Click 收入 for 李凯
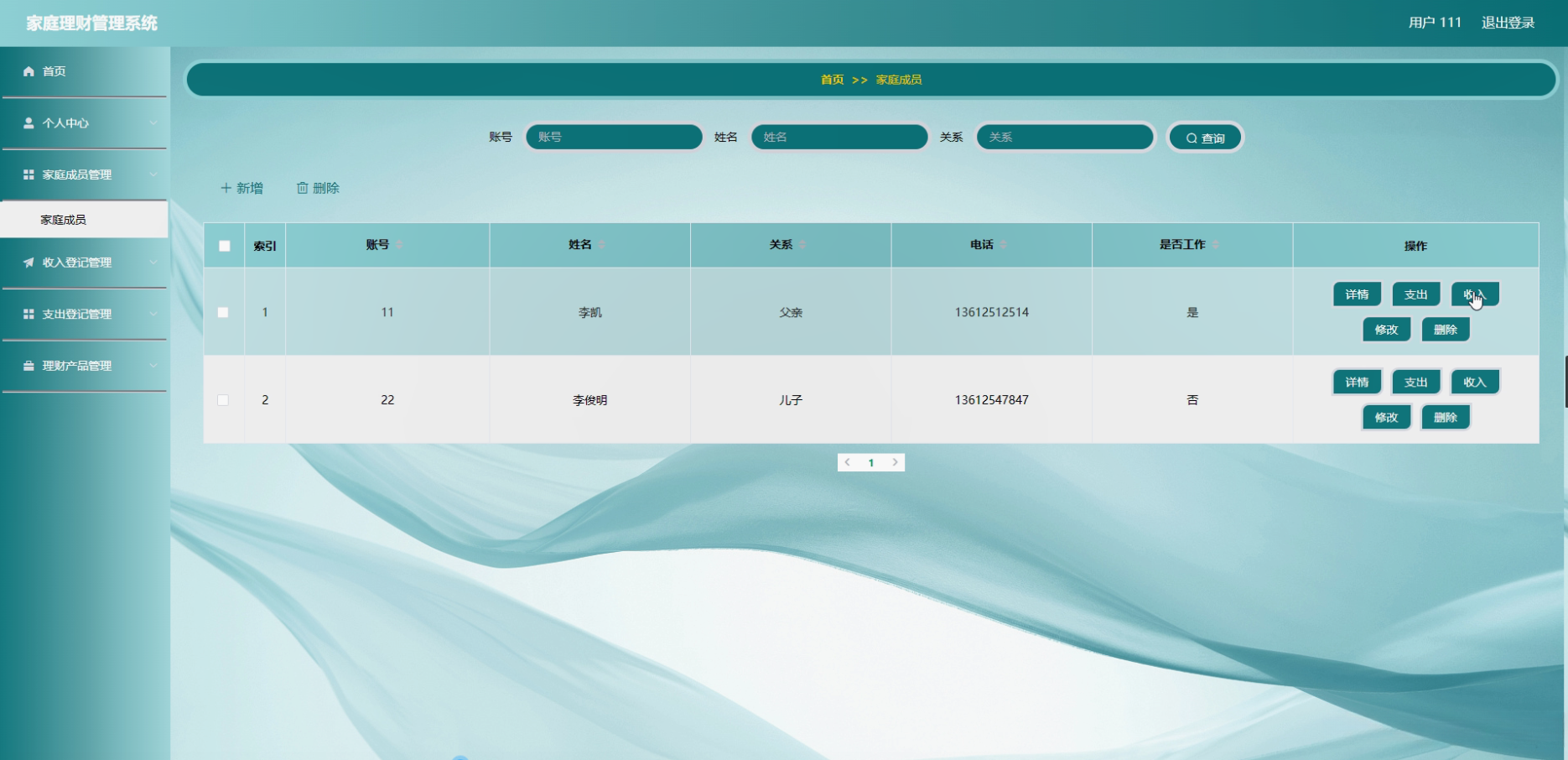1568x760 pixels. [x=1475, y=294]
